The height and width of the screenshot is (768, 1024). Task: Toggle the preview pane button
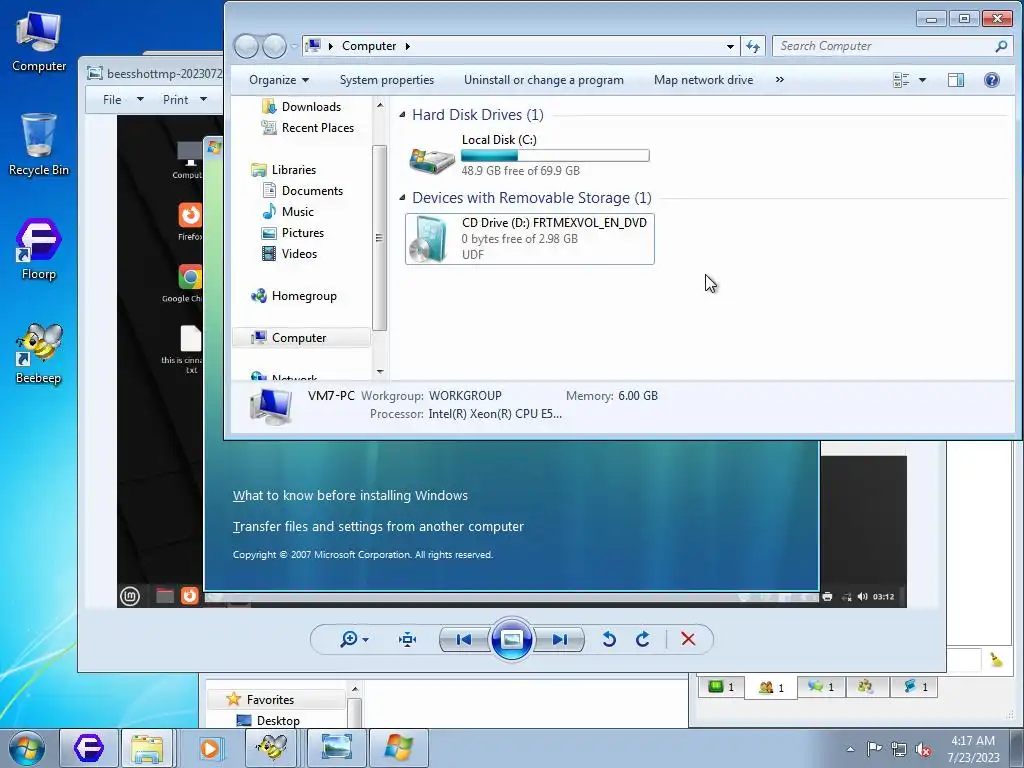click(x=955, y=80)
